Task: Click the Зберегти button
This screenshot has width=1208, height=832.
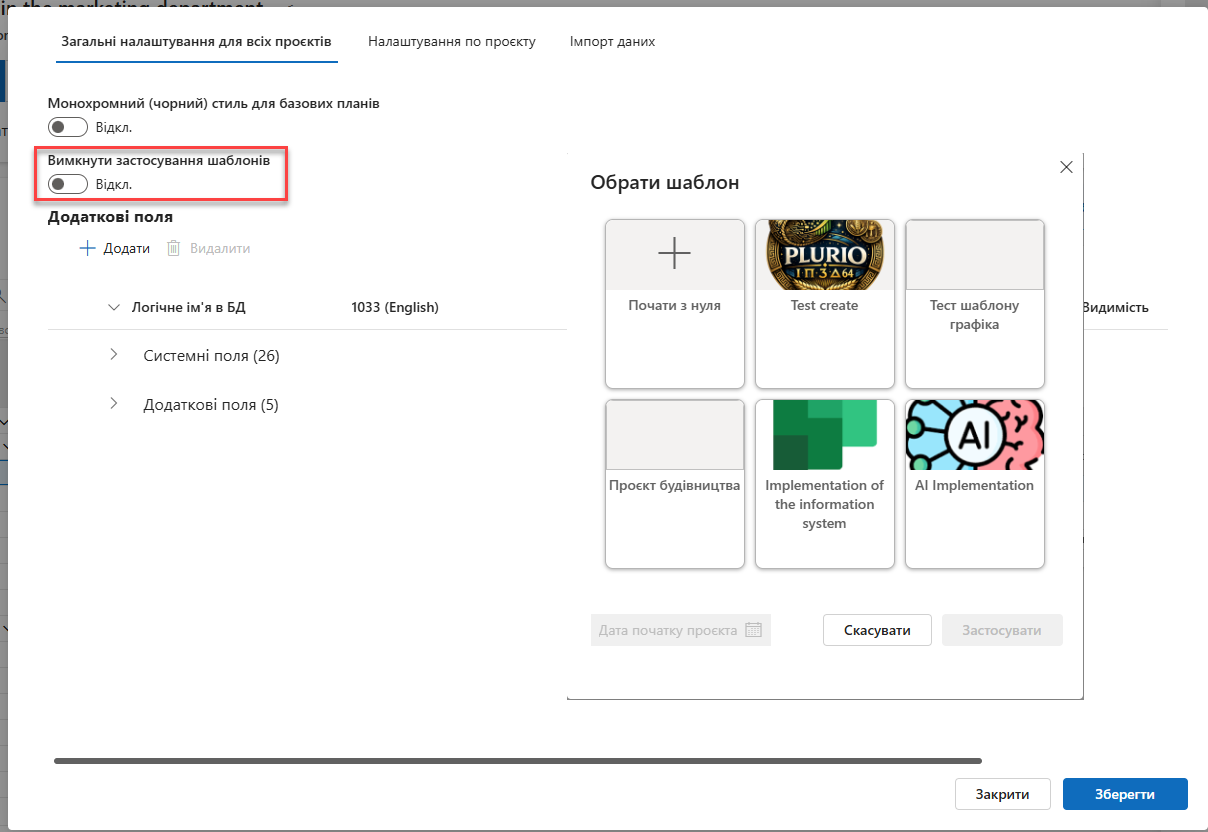Action: click(x=1125, y=794)
